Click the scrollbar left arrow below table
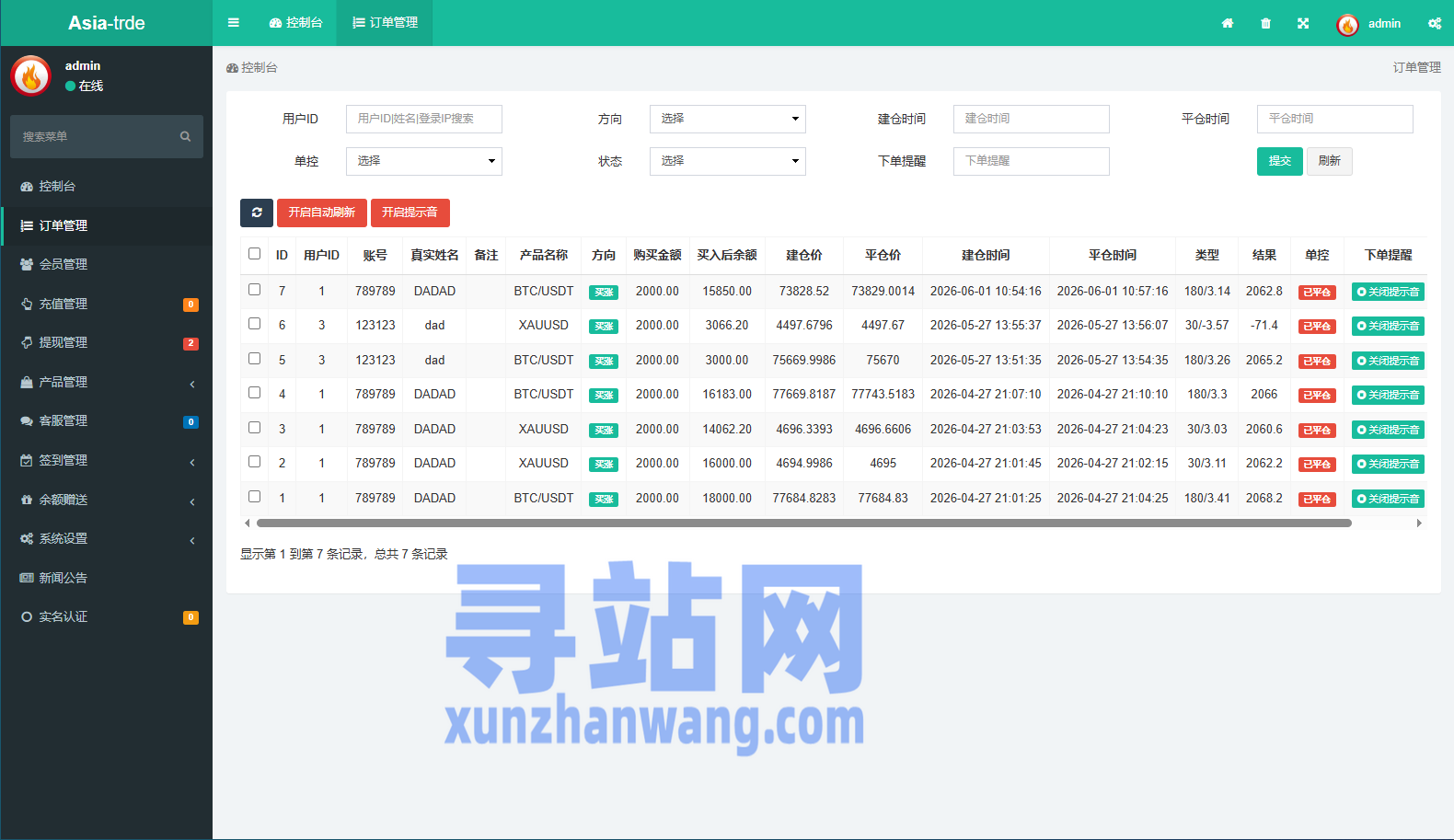The image size is (1454, 840). (247, 523)
